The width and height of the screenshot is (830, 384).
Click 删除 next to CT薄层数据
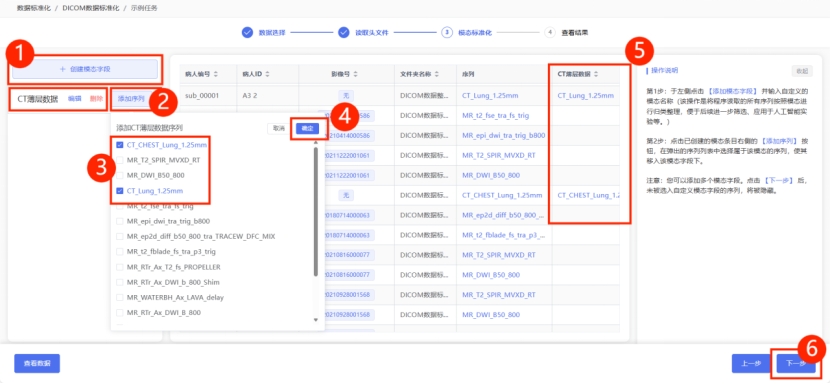click(x=96, y=99)
